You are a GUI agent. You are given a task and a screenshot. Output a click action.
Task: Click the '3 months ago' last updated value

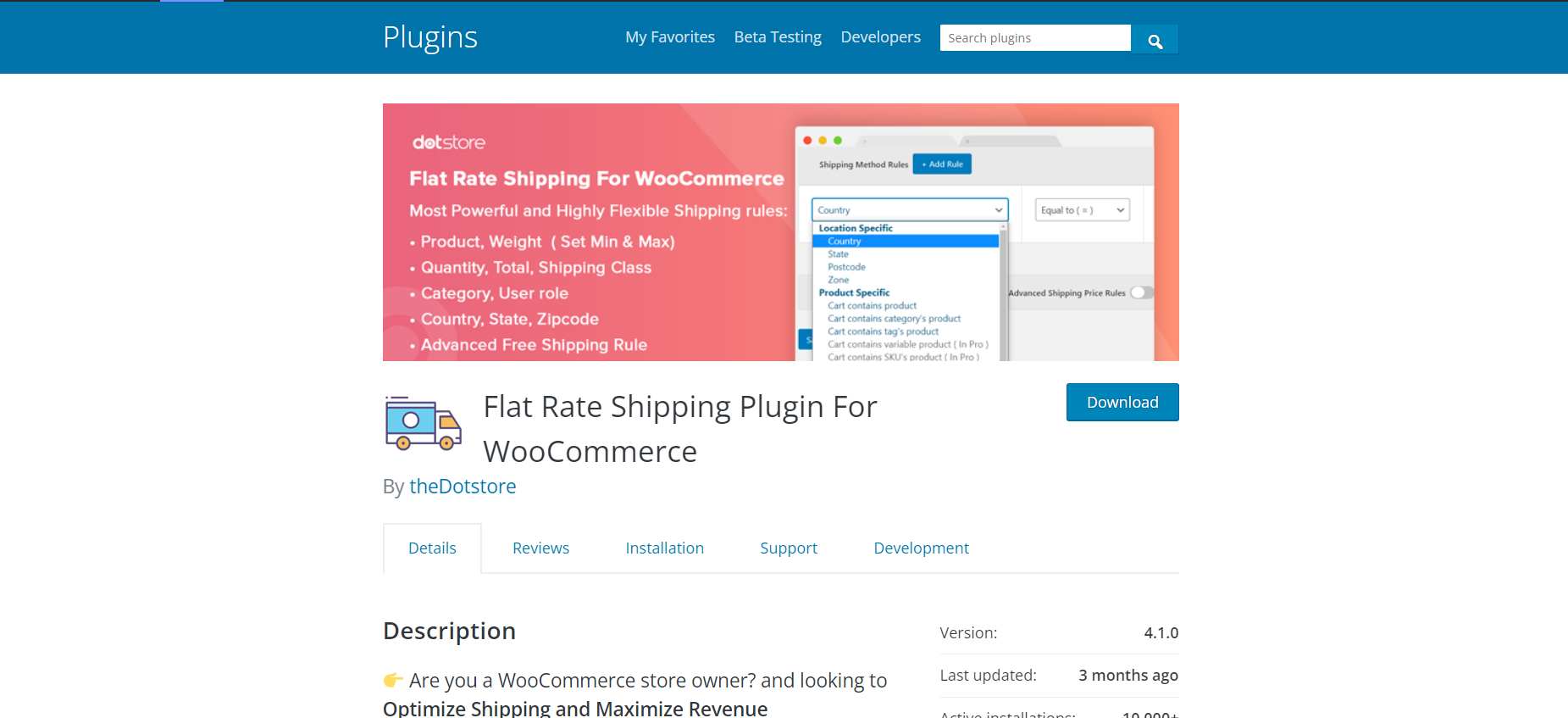click(1128, 676)
